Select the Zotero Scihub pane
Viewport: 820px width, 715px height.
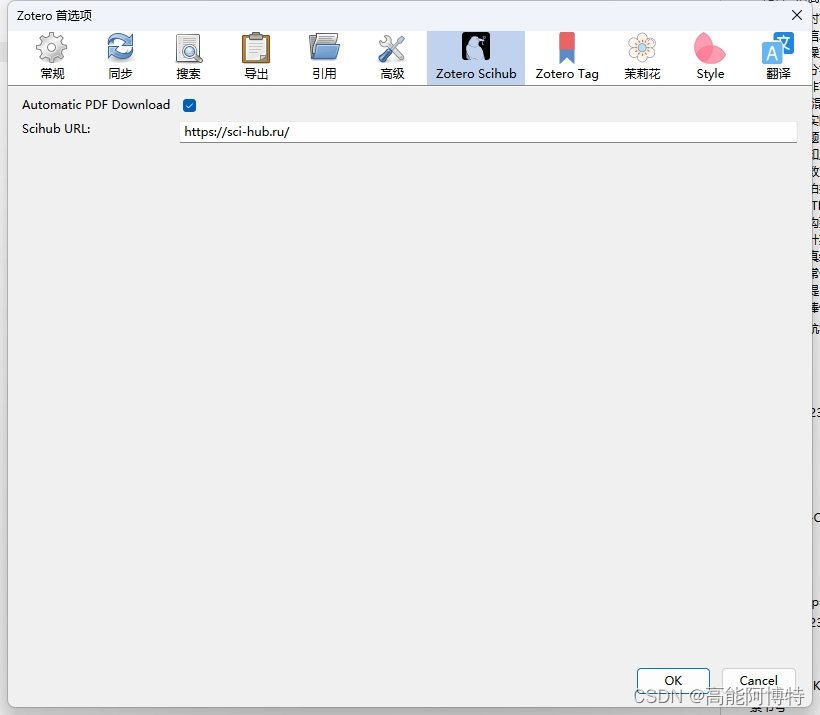476,57
